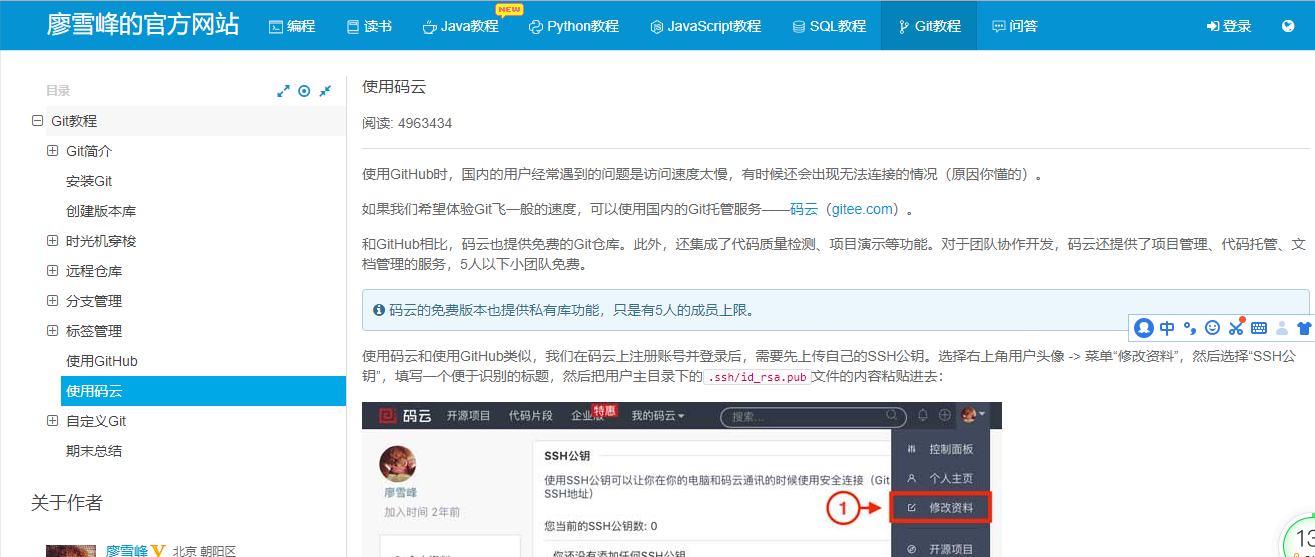Click the 关于作者 section heading
Viewport: 1315px width, 557px height.
click(66, 502)
